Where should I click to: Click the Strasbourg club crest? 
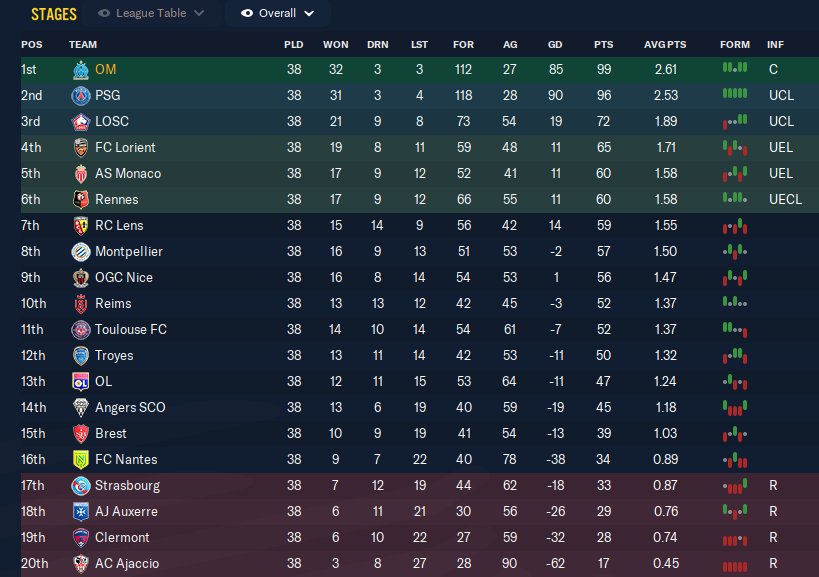point(80,486)
